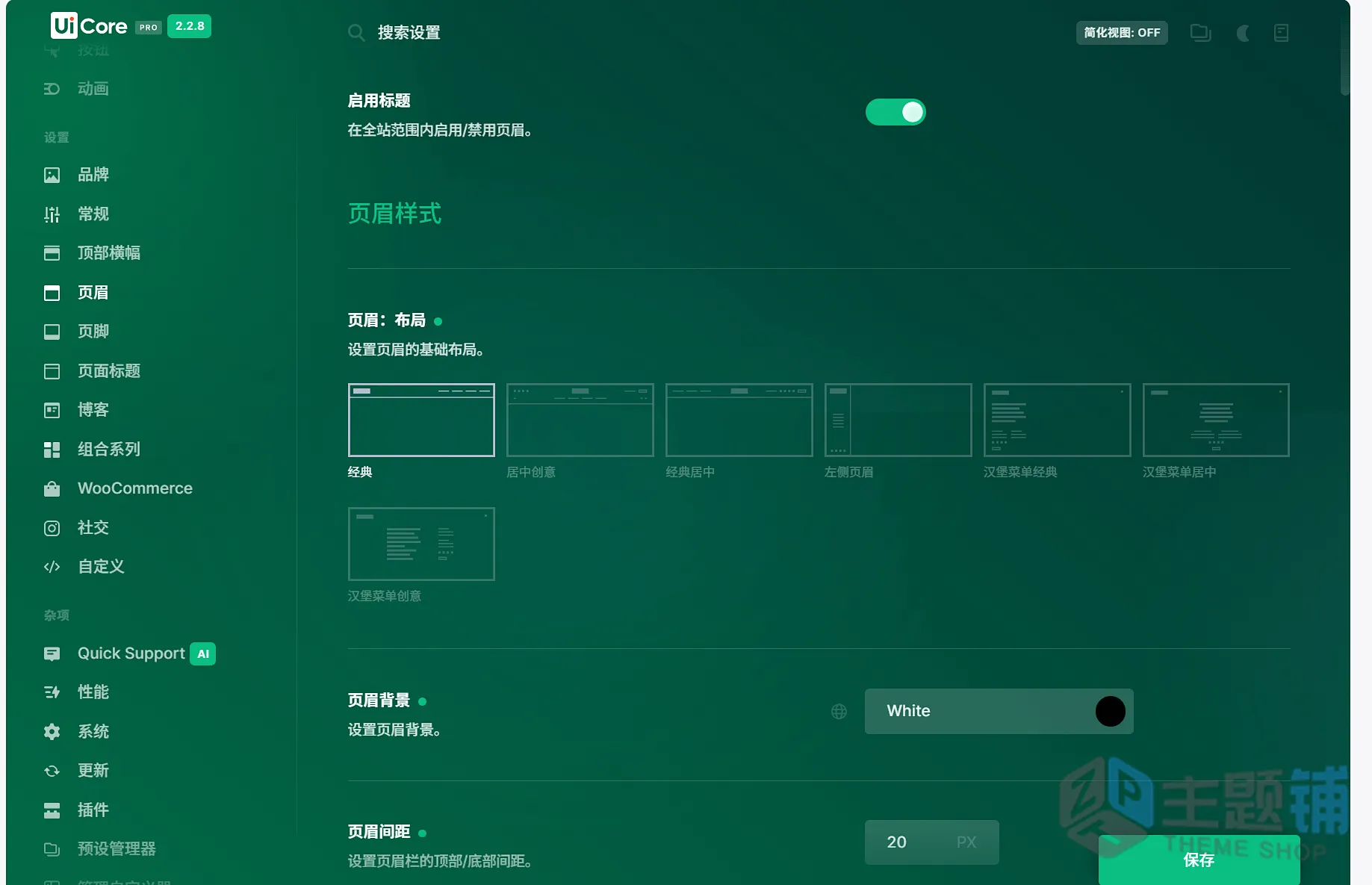Click the search magnifier icon
1372x885 pixels.
tap(356, 33)
